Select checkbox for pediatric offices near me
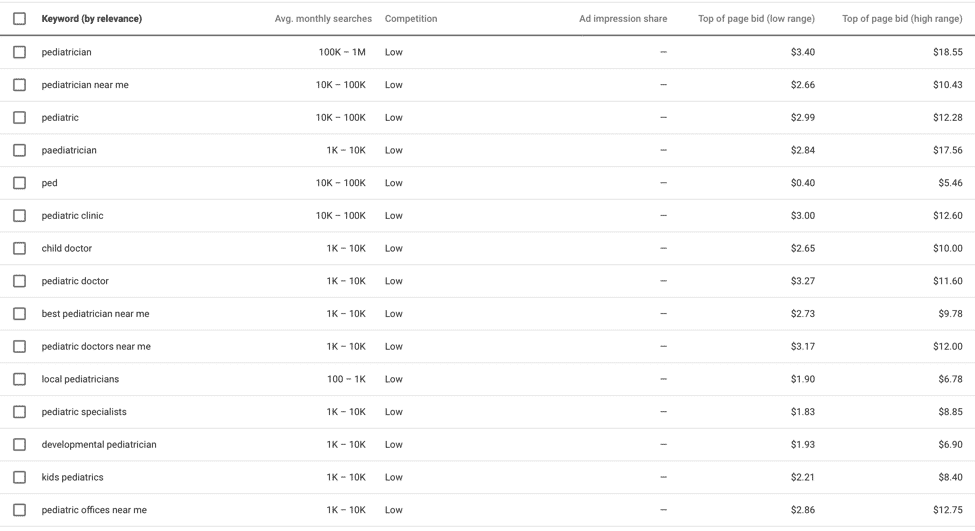Screen dimensions: 975x531 coord(19,510)
